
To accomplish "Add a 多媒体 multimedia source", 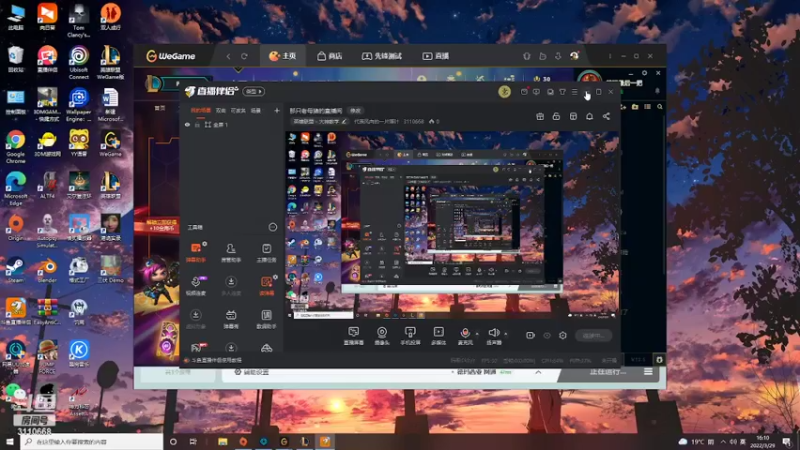I will pyautogui.click(x=438, y=336).
